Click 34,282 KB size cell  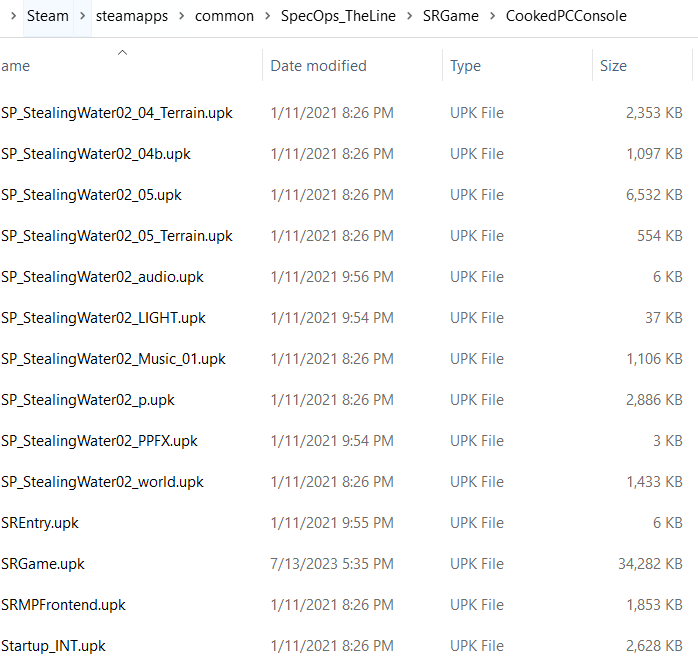coord(650,564)
